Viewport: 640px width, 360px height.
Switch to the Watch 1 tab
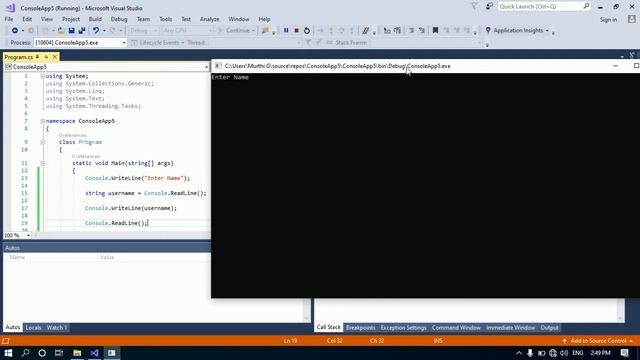tap(56, 328)
